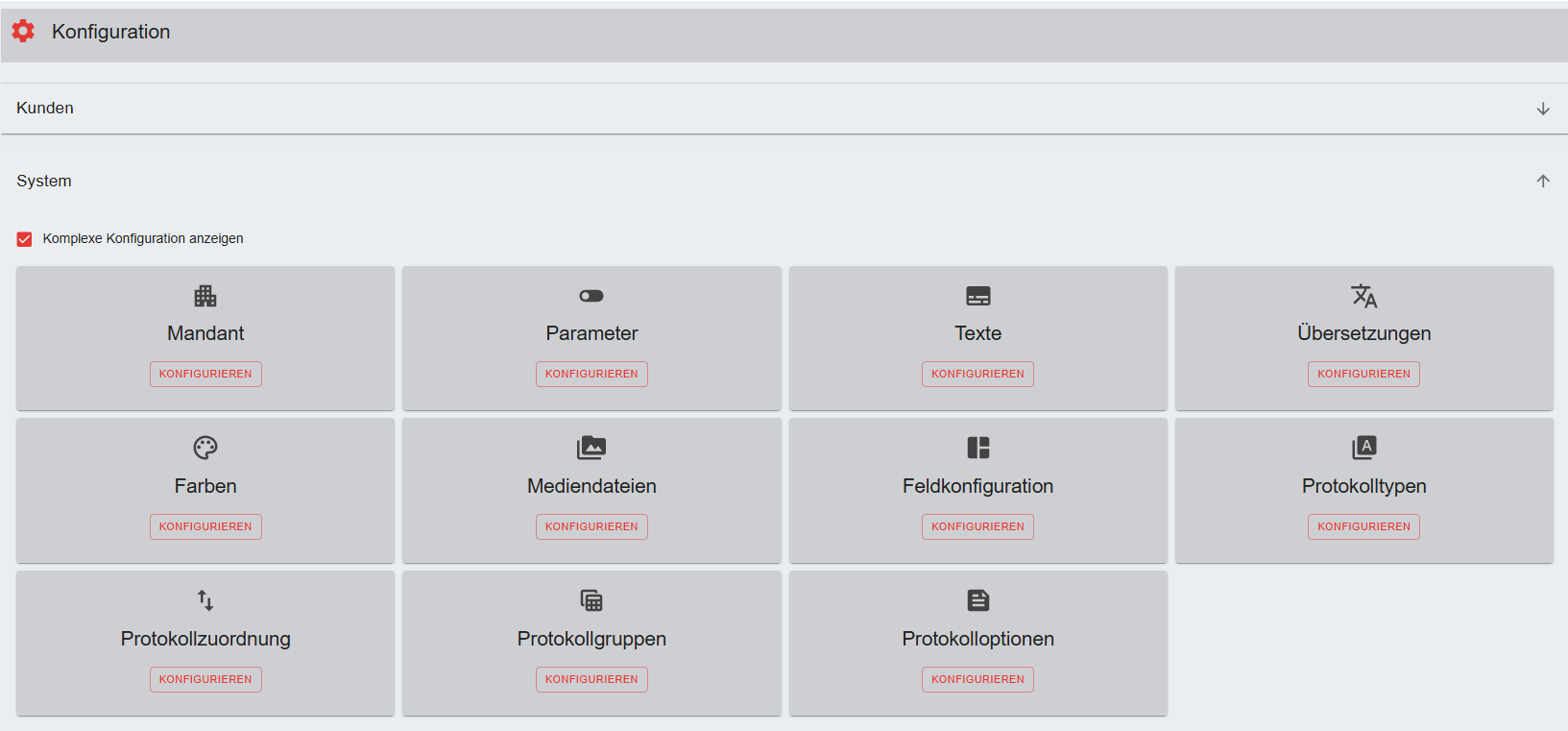Click the Mandant building icon
The height and width of the screenshot is (731, 1568).
[205, 296]
